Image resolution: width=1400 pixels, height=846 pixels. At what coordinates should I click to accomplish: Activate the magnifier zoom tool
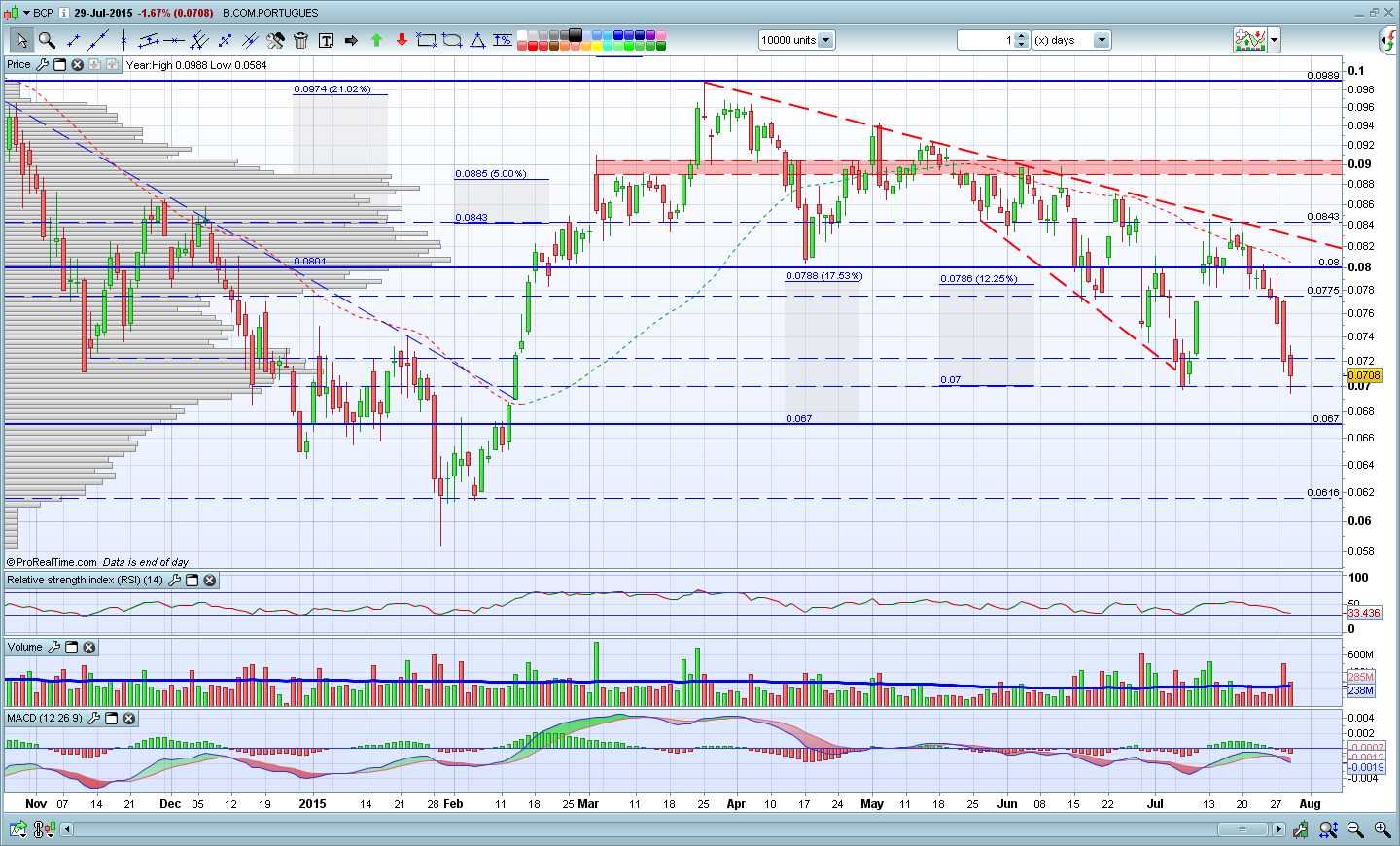tap(47, 40)
